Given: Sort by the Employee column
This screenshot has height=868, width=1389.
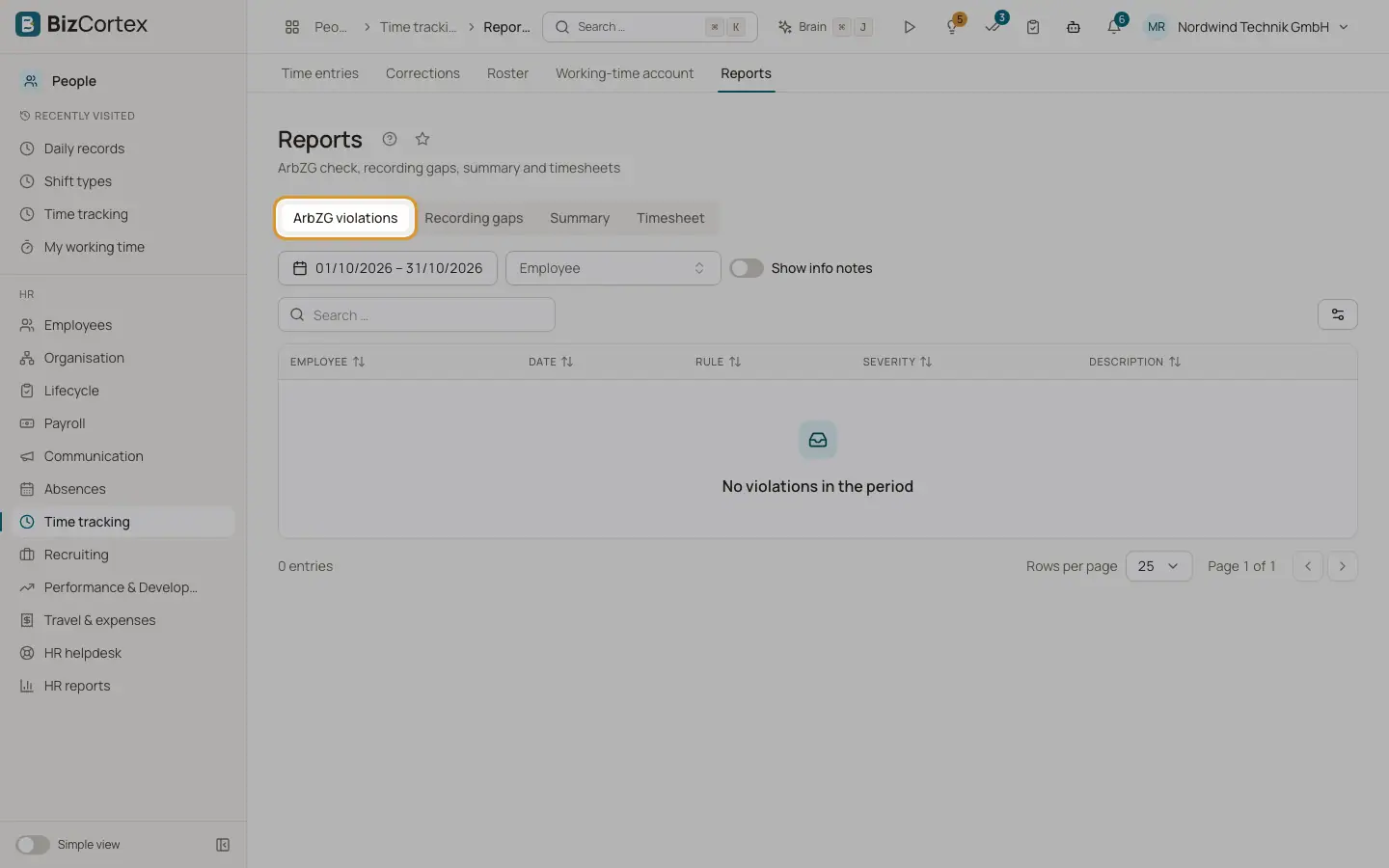Looking at the screenshot, I should (327, 362).
